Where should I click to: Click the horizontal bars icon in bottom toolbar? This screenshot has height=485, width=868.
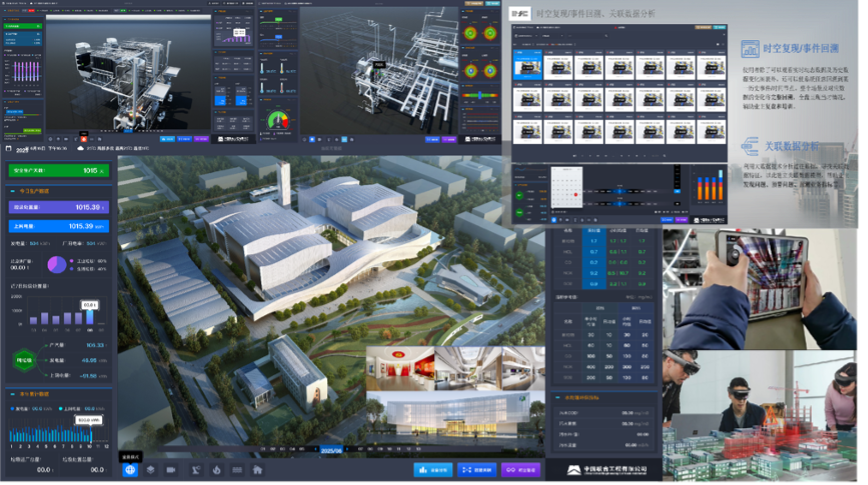click(x=236, y=469)
